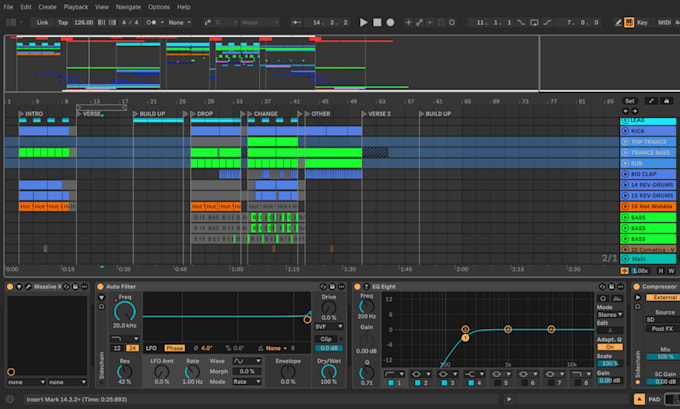Start playback with the Play button
The width and height of the screenshot is (680, 409).
coord(363,22)
